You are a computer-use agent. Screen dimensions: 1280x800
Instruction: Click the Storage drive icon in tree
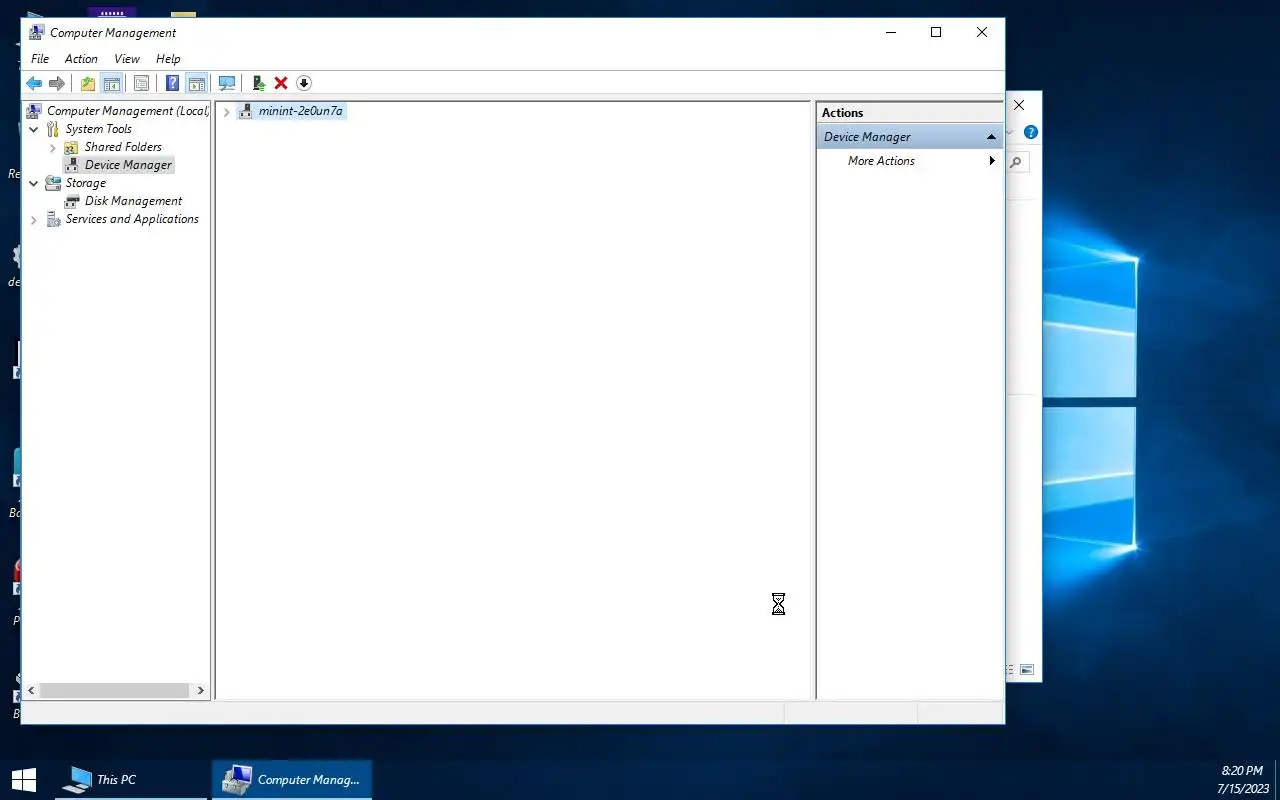[53, 183]
